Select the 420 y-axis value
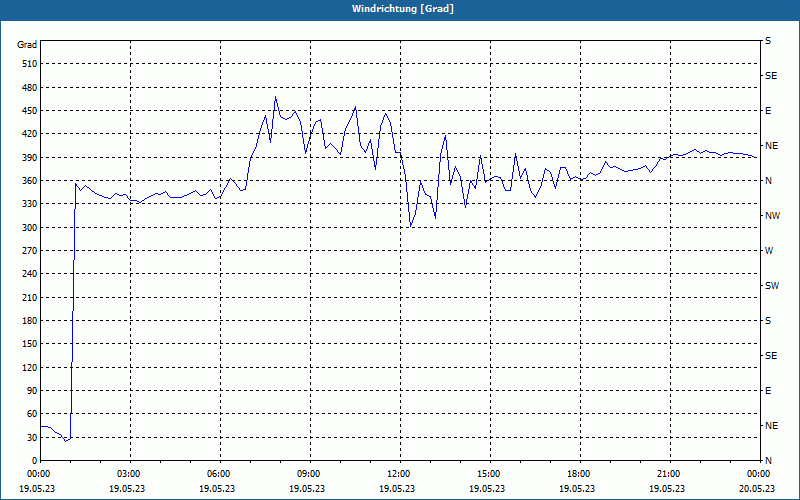Viewport: 800px width, 500px height. click(x=30, y=134)
